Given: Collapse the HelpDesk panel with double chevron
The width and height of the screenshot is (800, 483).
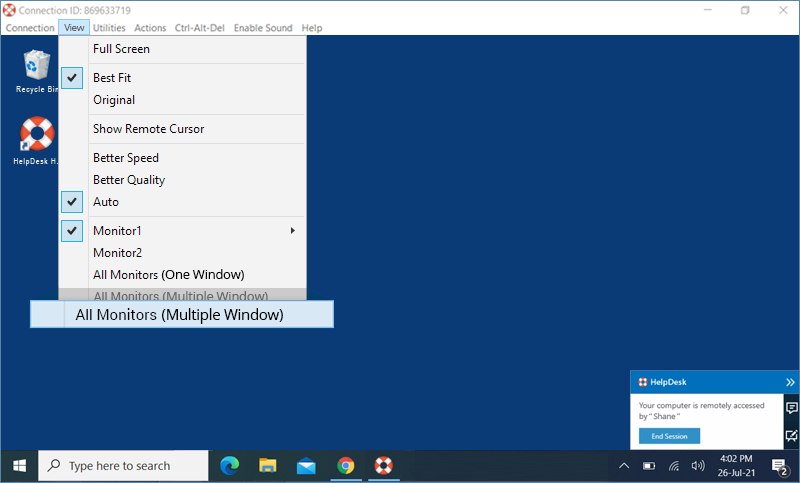Looking at the screenshot, I should 790,382.
